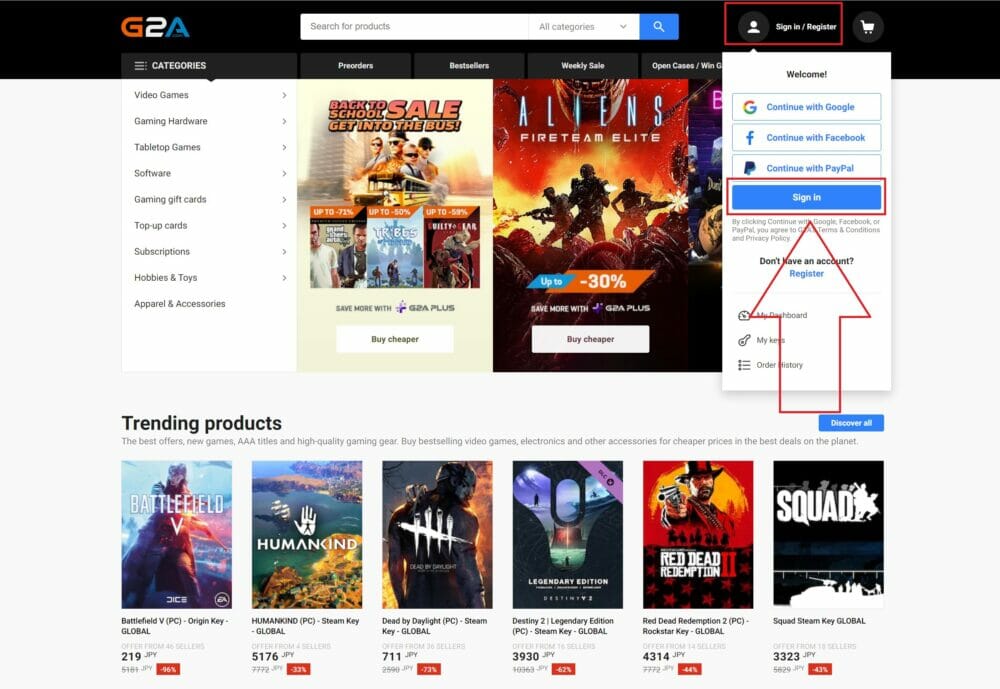Open the All categories dropdown

click(584, 27)
